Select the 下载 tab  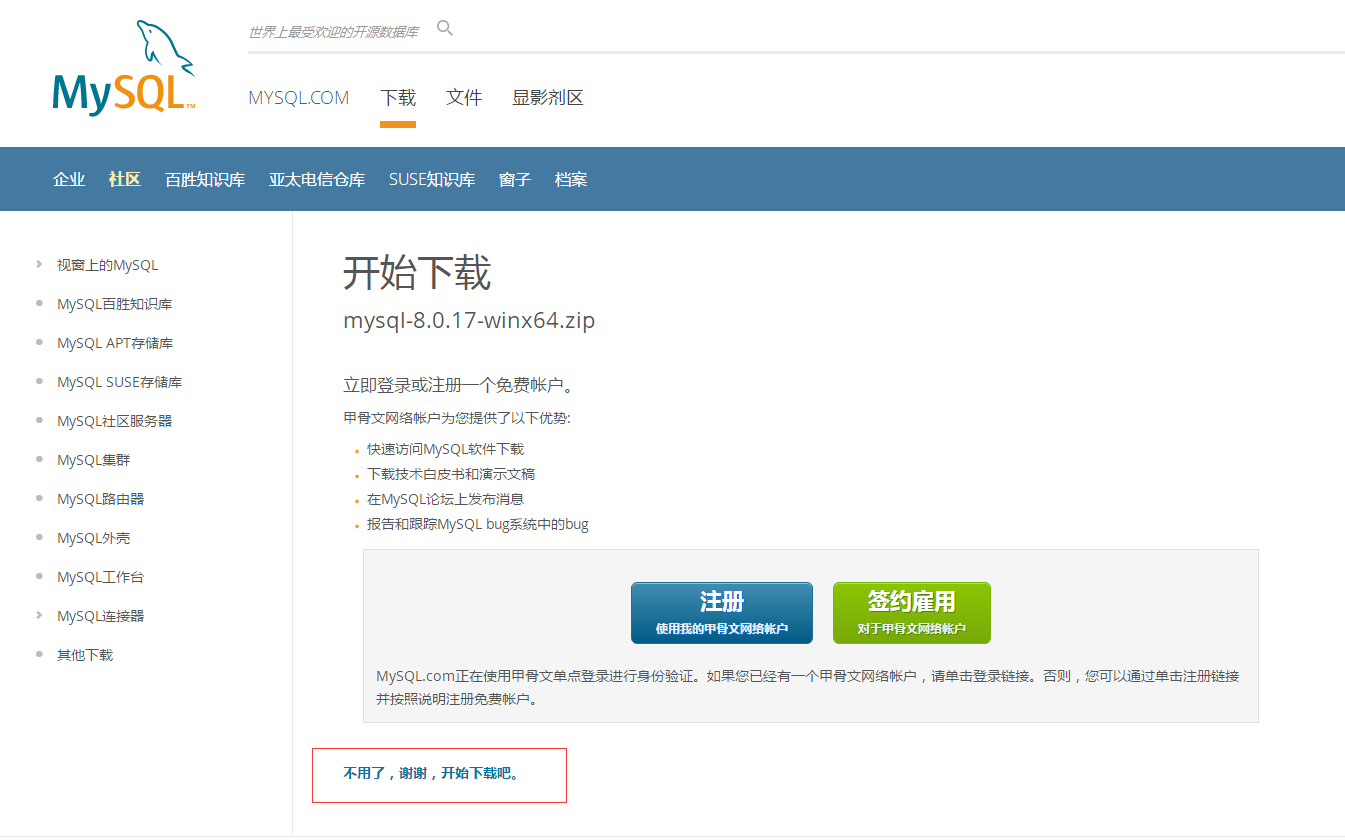pyautogui.click(x=398, y=98)
